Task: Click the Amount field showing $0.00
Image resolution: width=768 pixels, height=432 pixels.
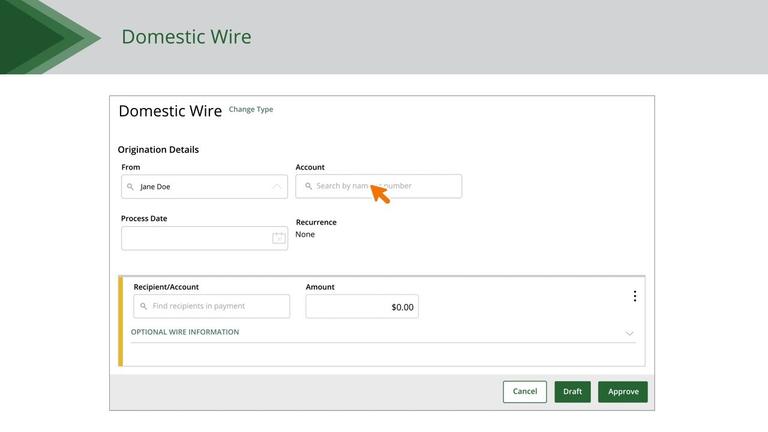Action: pyautogui.click(x=362, y=307)
